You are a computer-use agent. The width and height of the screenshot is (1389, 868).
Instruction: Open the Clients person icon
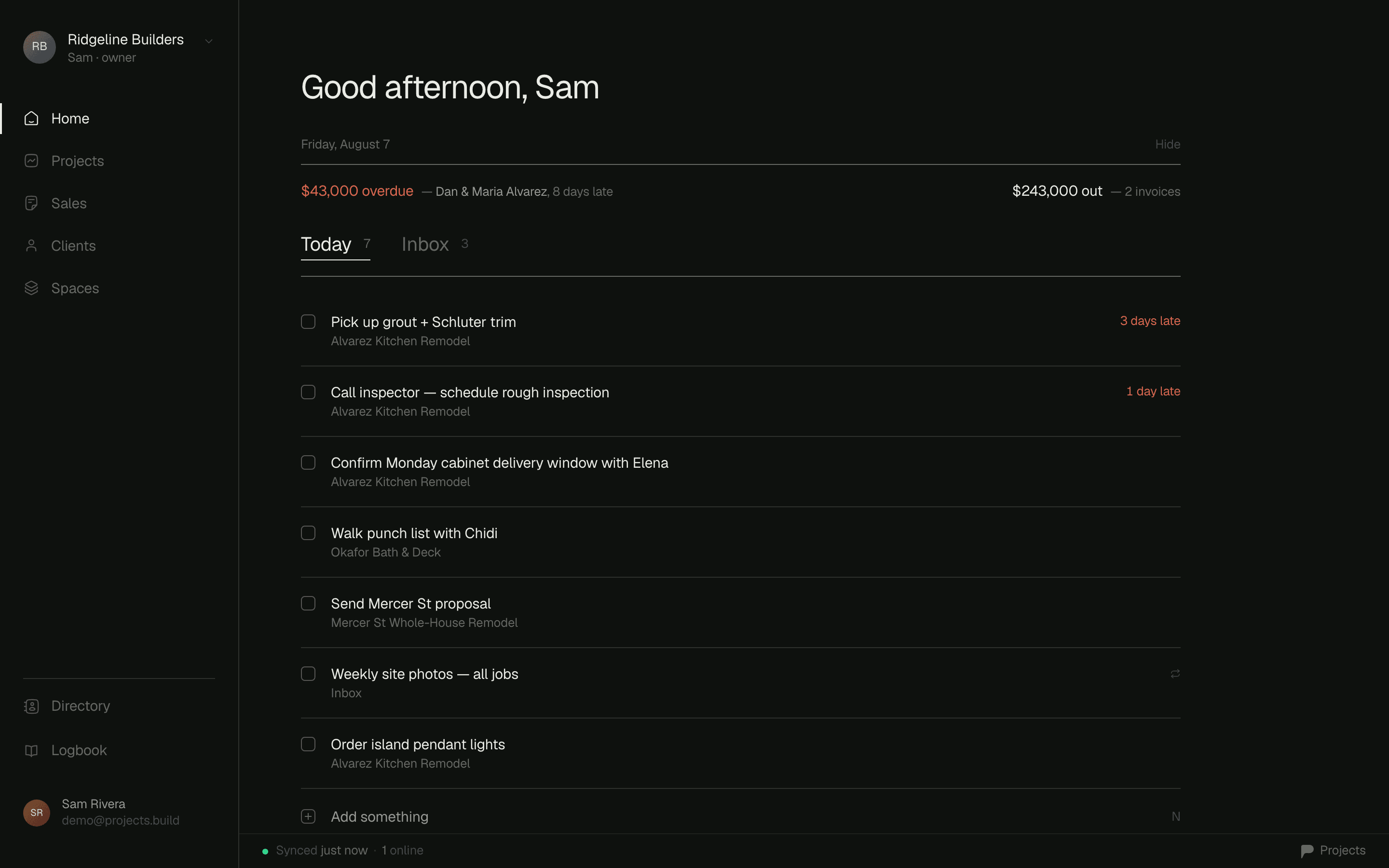(x=31, y=246)
